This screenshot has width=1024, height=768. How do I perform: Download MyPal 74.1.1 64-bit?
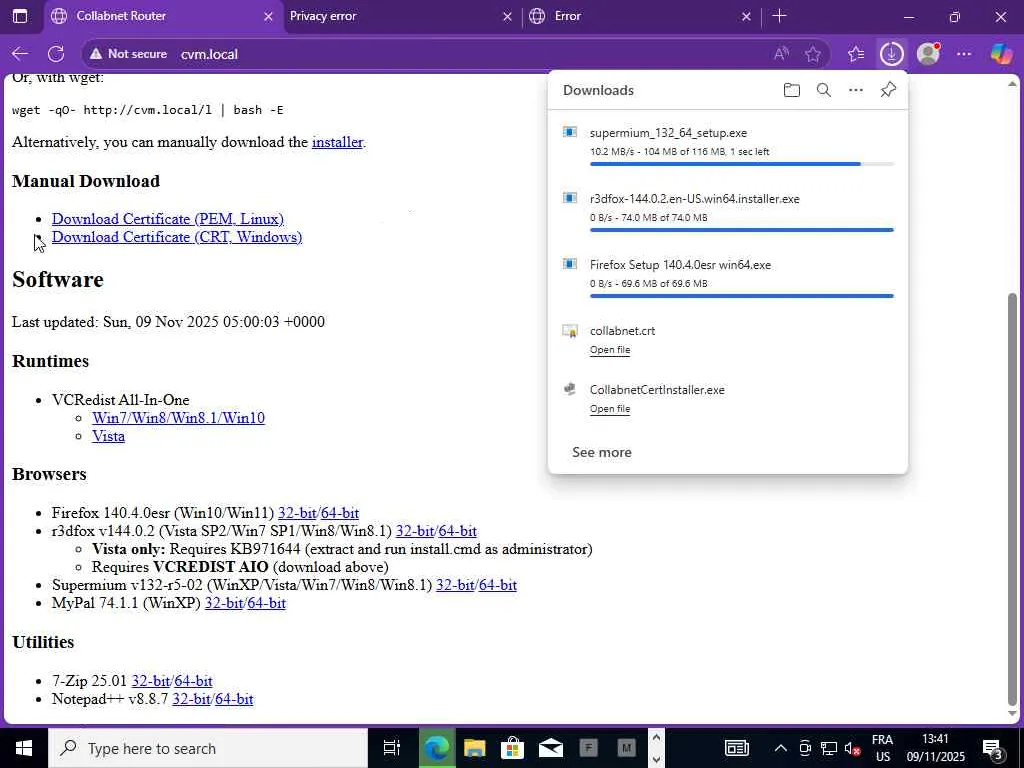tap(266, 603)
